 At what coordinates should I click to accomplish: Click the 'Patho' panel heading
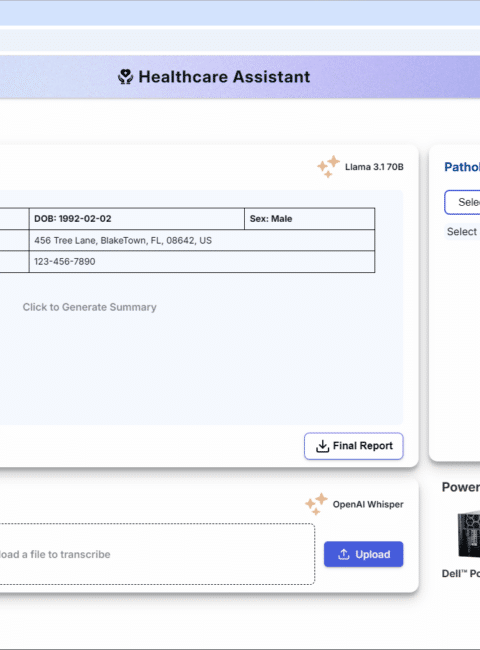[462, 167]
